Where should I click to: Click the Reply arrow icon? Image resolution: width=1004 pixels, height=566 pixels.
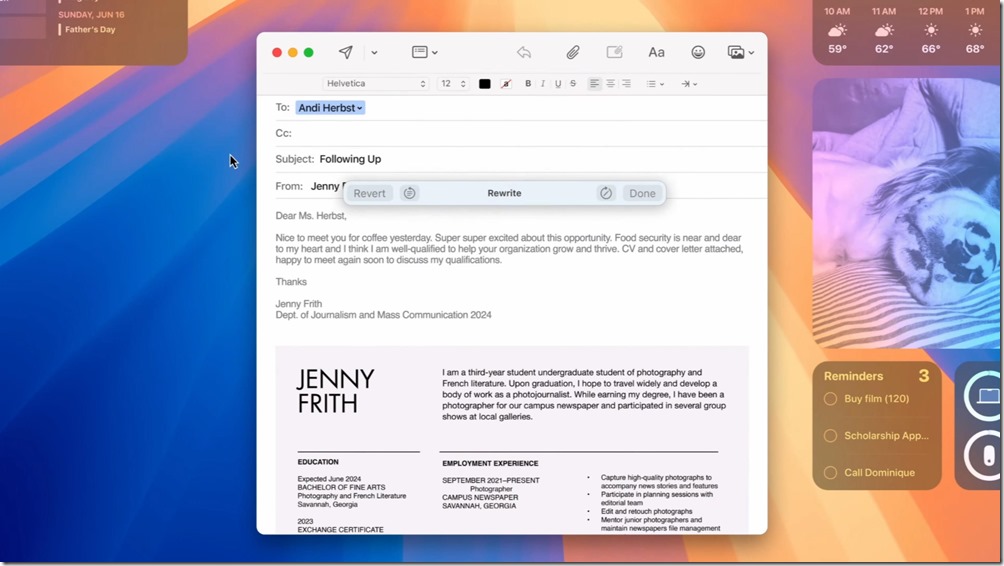point(523,53)
